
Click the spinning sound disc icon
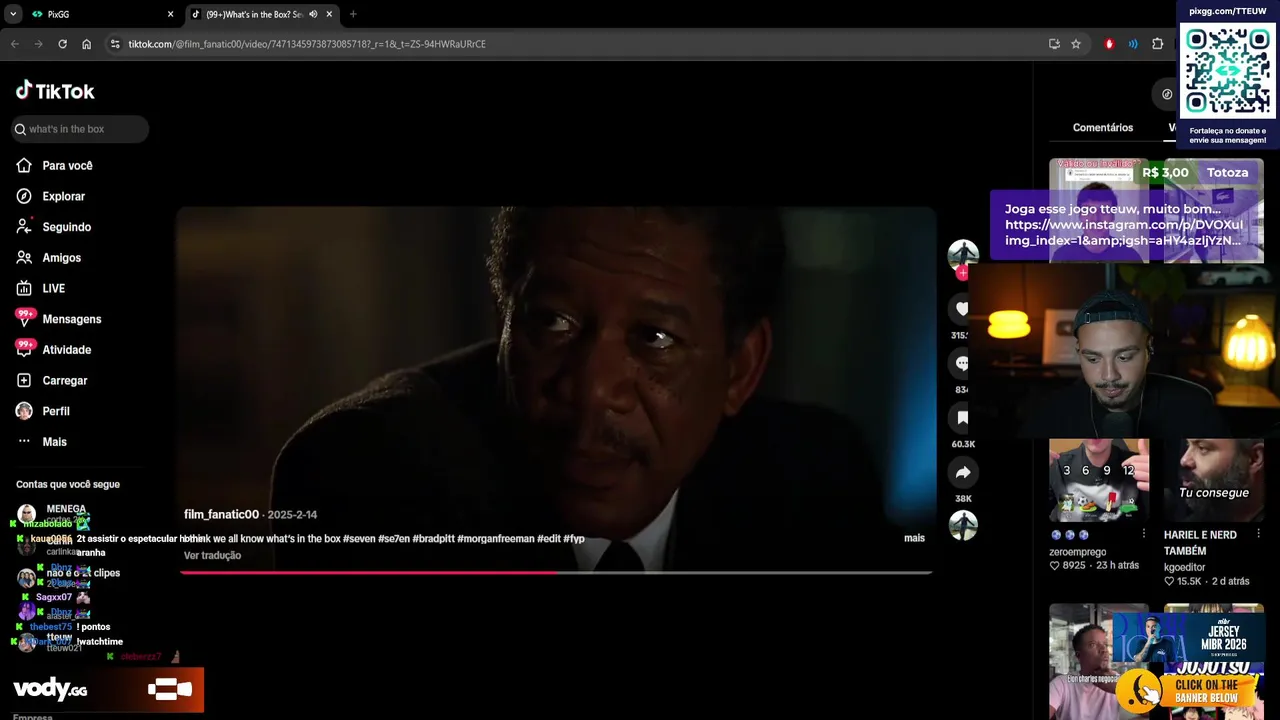tap(963, 525)
